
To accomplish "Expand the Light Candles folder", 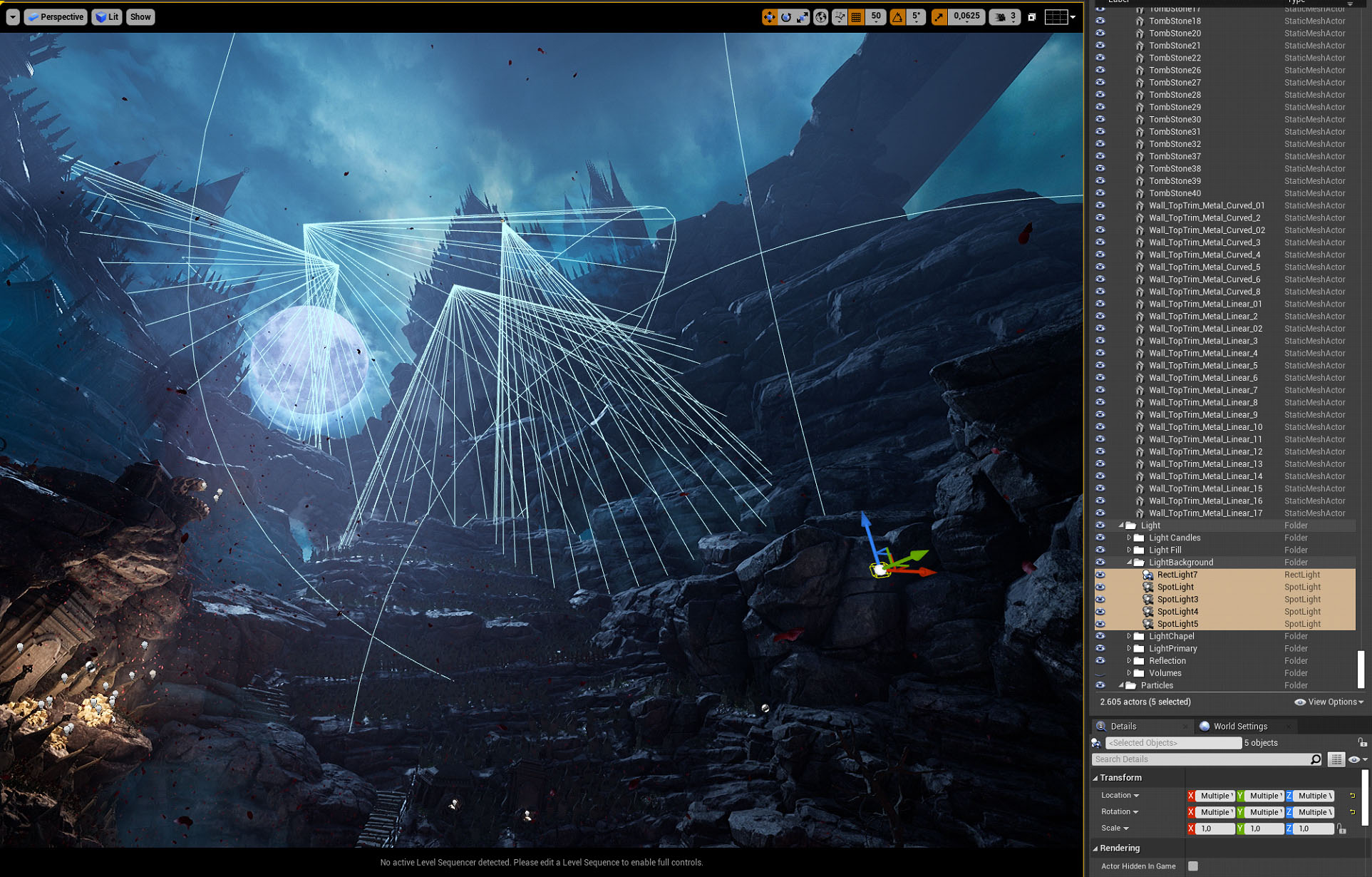I will tap(1128, 538).
